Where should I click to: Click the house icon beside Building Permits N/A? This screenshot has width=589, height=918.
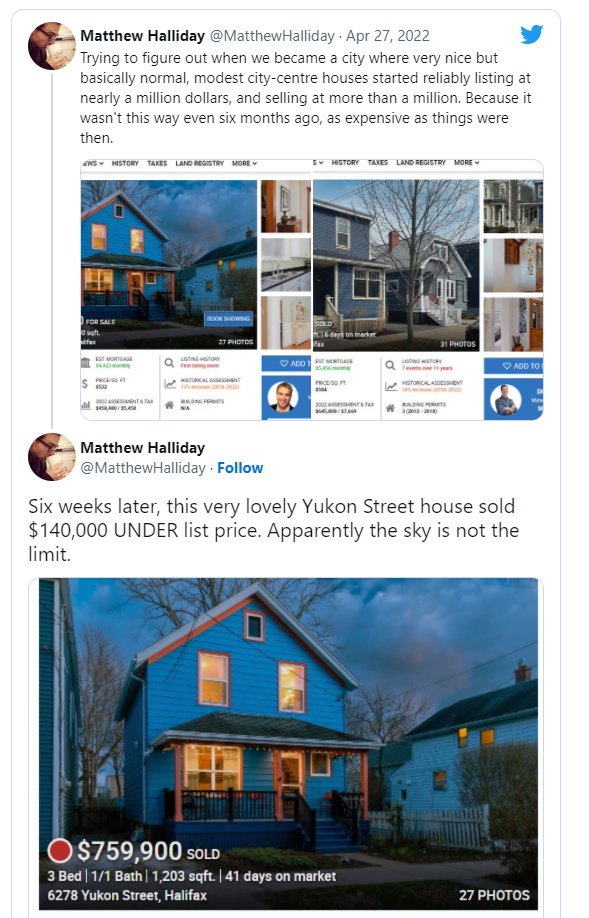point(169,405)
